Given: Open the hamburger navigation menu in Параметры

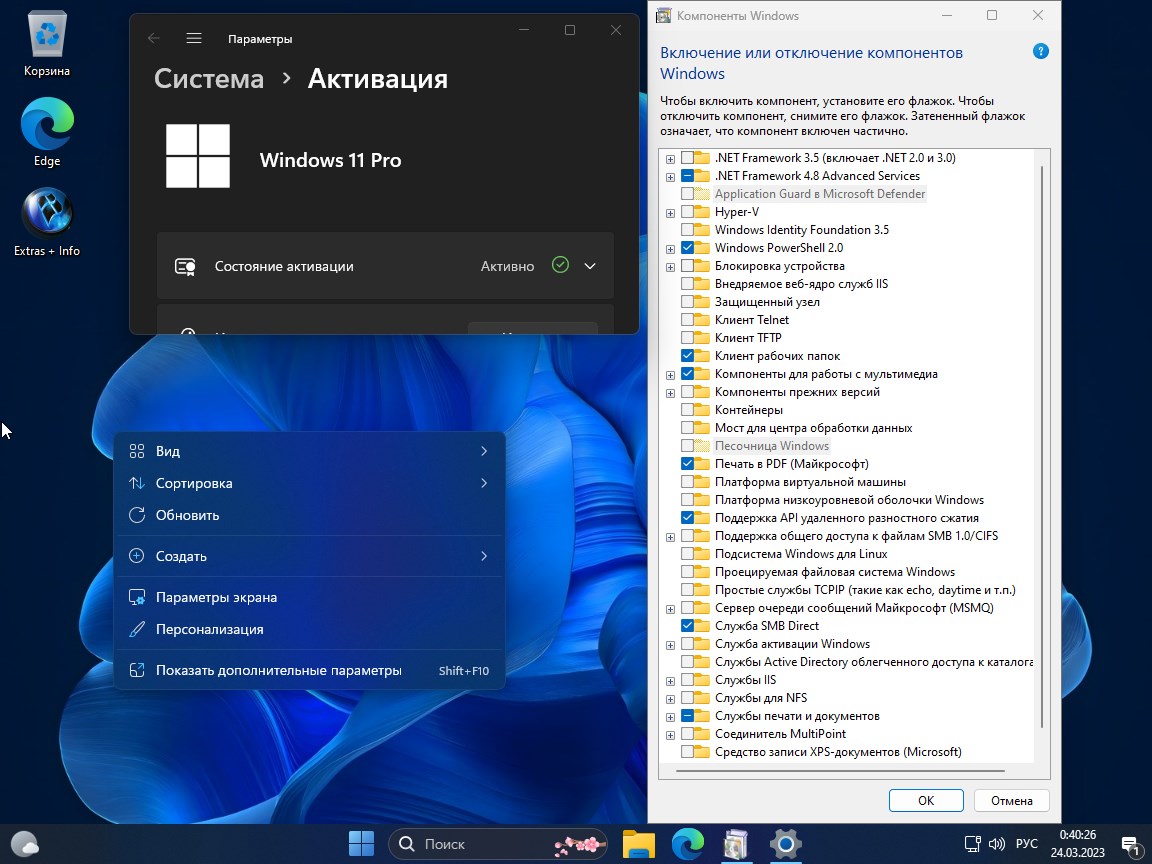Looking at the screenshot, I should (194, 38).
